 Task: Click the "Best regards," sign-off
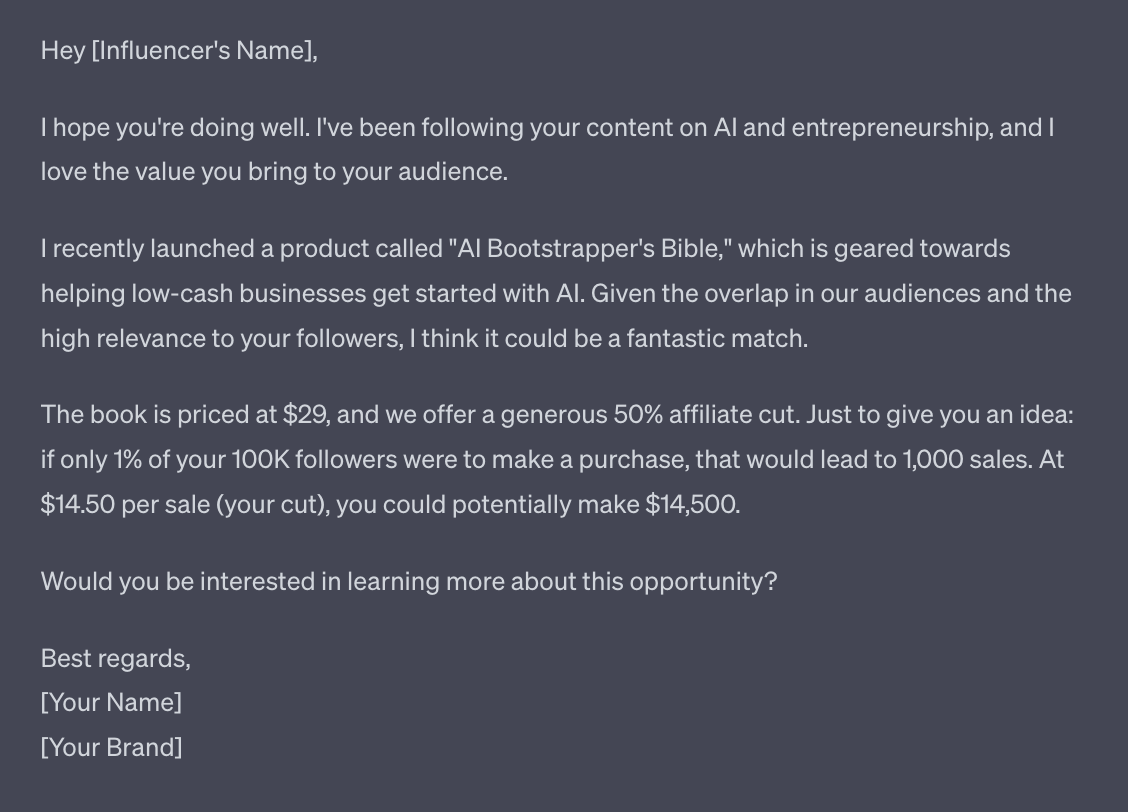115,658
